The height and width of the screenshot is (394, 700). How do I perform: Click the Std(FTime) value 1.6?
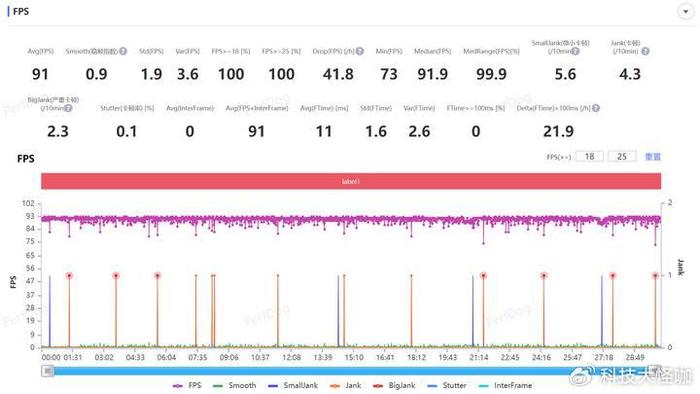376,131
